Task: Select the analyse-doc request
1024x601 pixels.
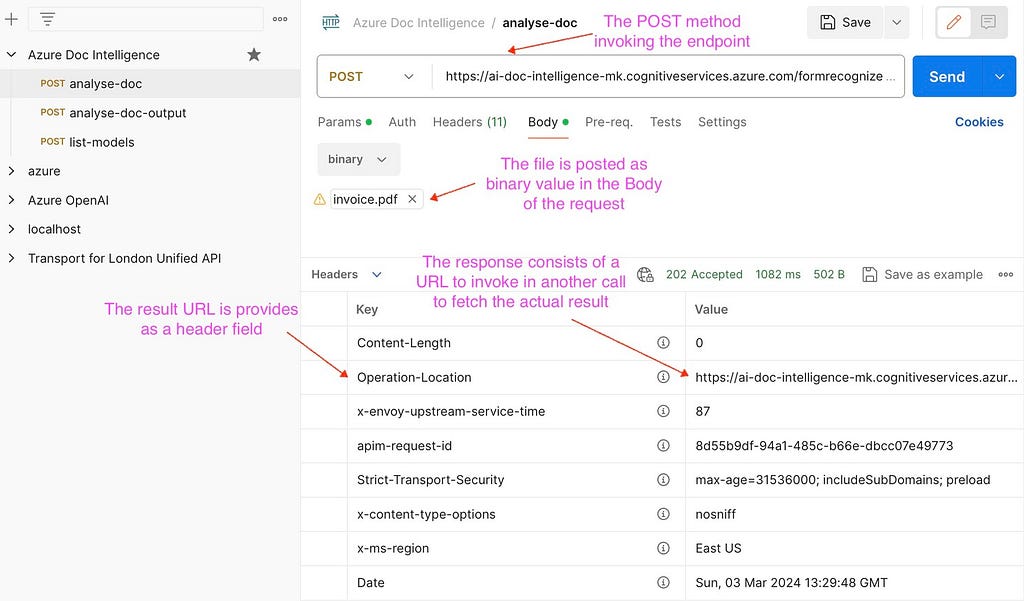Action: click(150, 84)
